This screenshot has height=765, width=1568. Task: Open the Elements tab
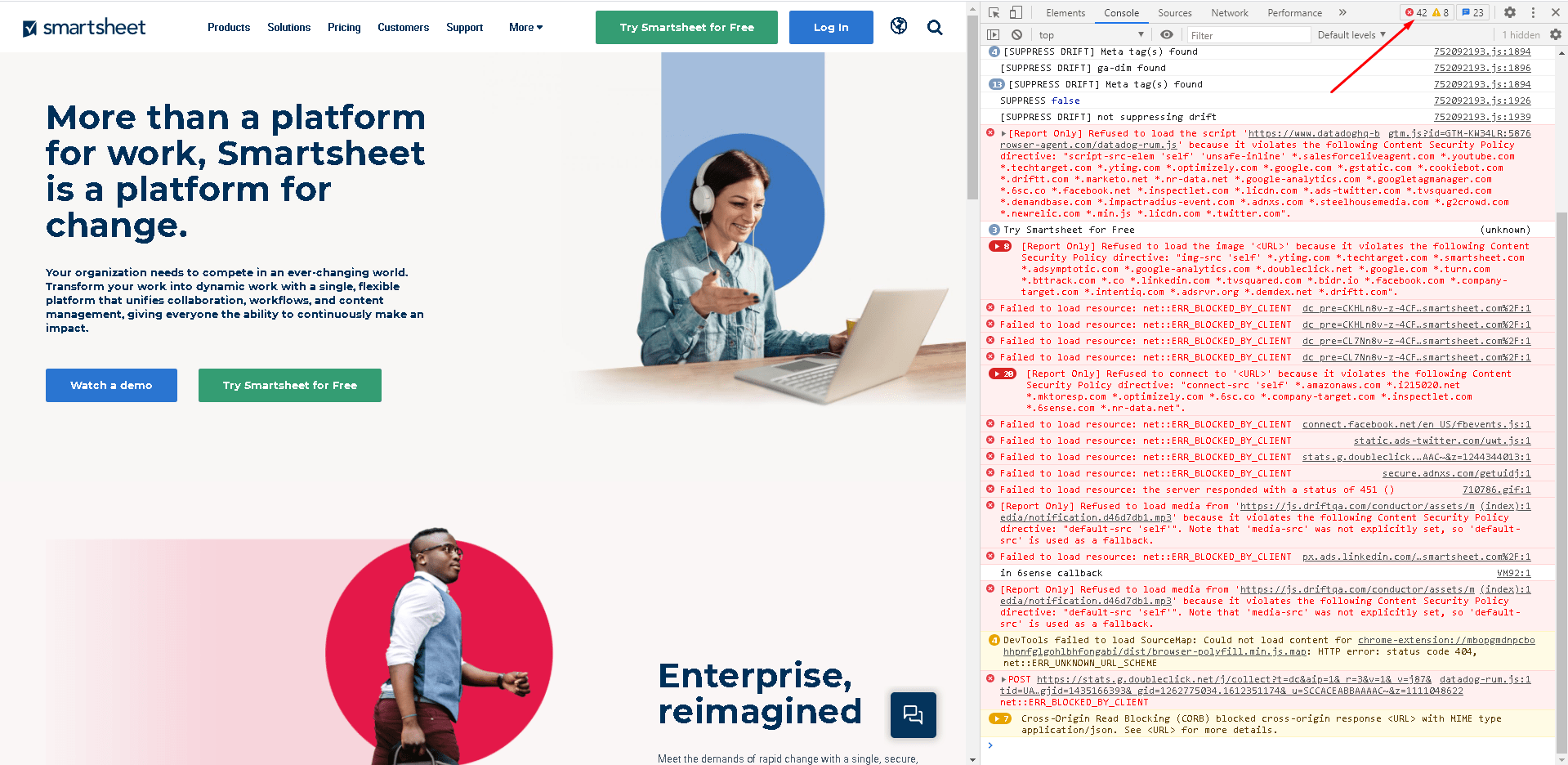[x=1065, y=13]
